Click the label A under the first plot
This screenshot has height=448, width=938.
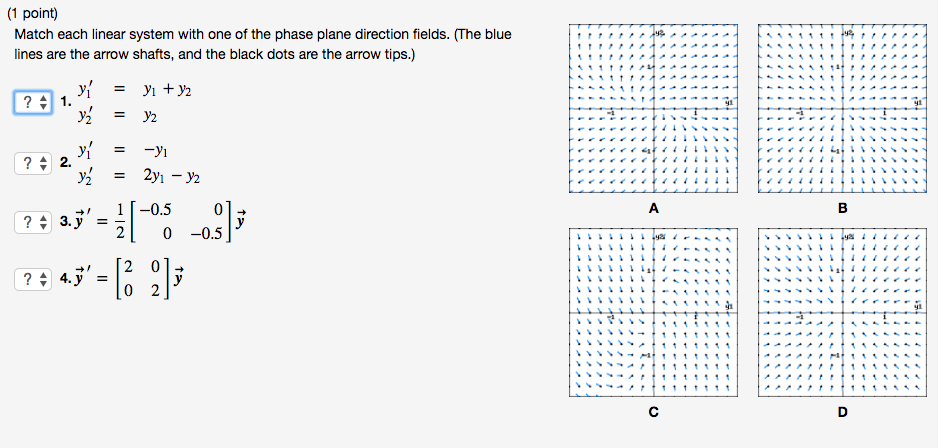[653, 209]
